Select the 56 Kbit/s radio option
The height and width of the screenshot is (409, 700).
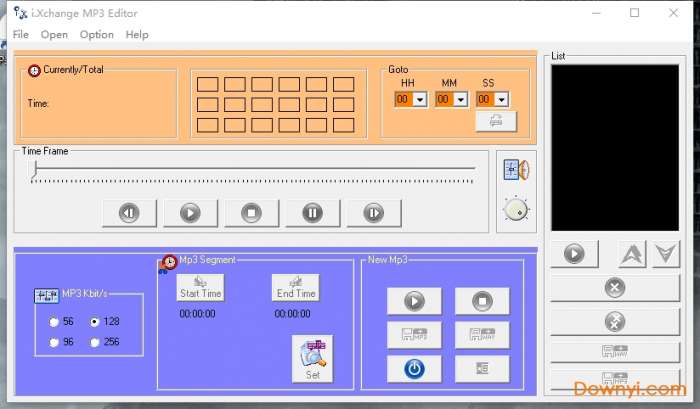(54, 322)
